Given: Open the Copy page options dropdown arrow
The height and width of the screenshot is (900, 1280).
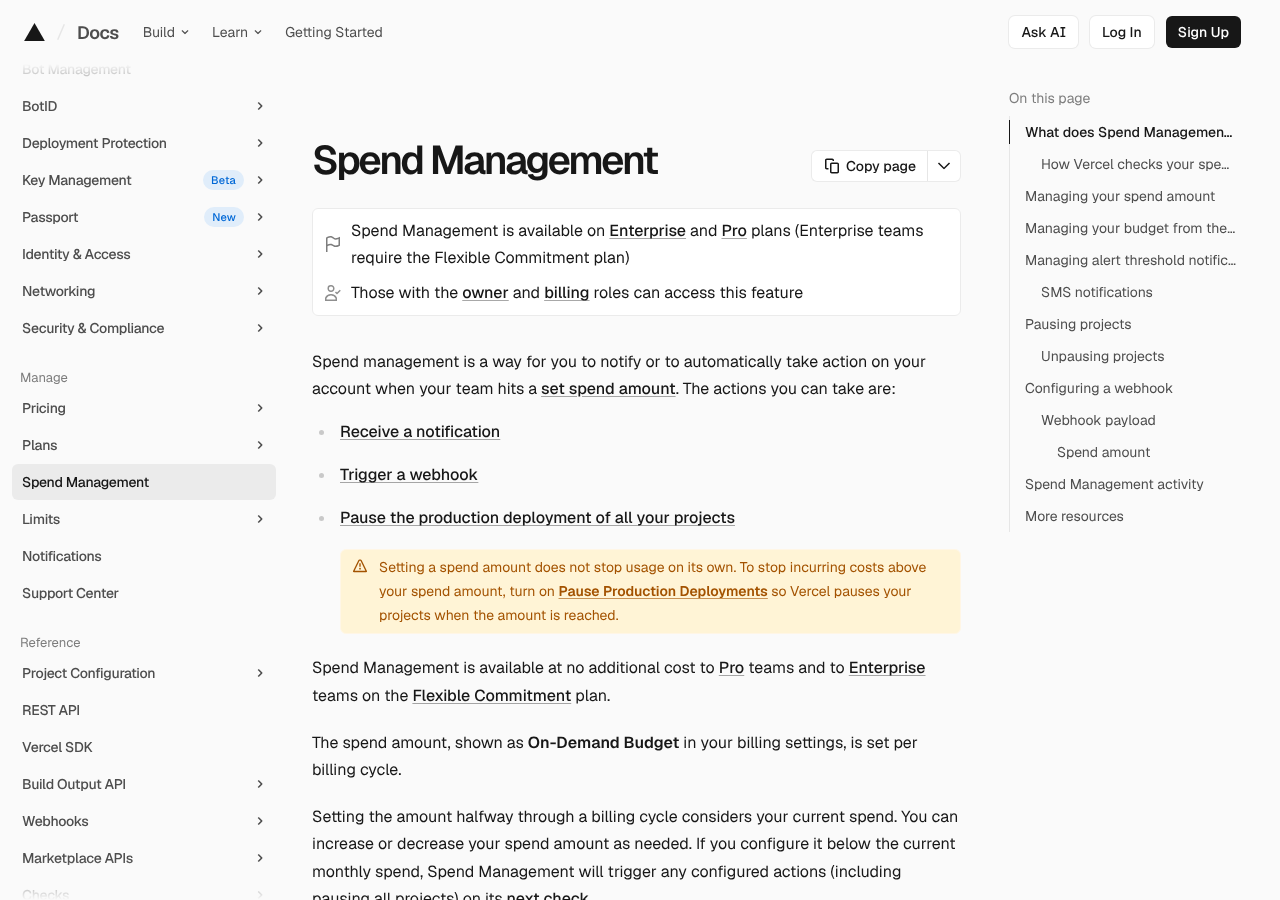Looking at the screenshot, I should coord(944,166).
